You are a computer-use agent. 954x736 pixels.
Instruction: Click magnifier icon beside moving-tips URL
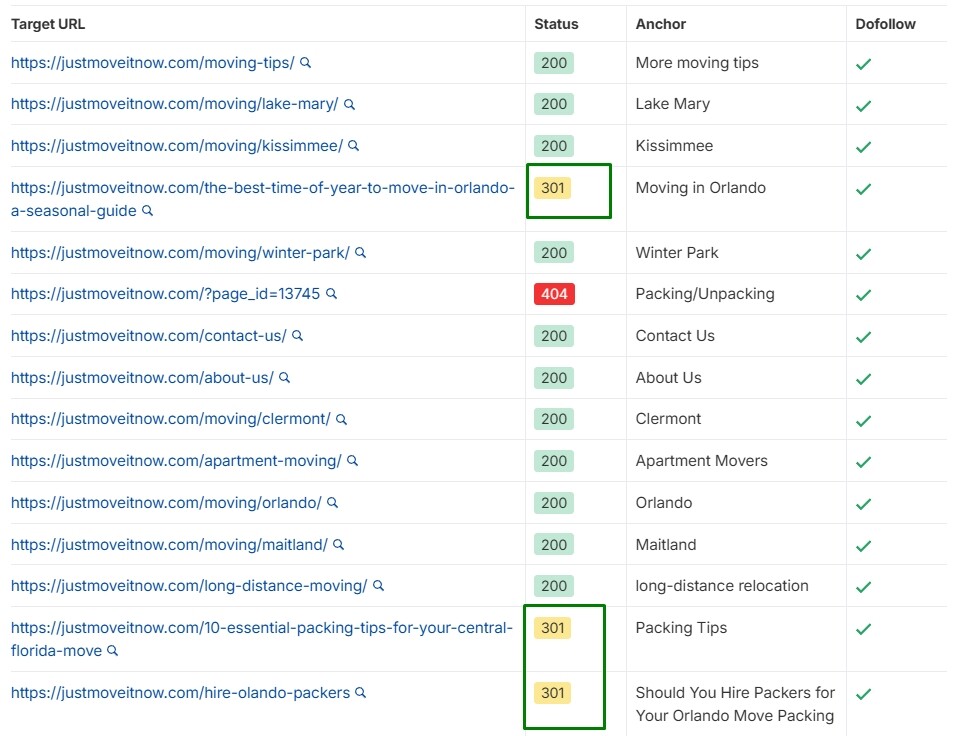[306, 62]
